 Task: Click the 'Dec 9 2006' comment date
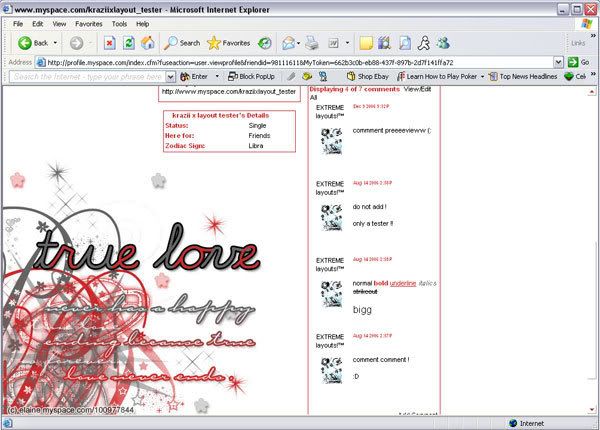(371, 106)
